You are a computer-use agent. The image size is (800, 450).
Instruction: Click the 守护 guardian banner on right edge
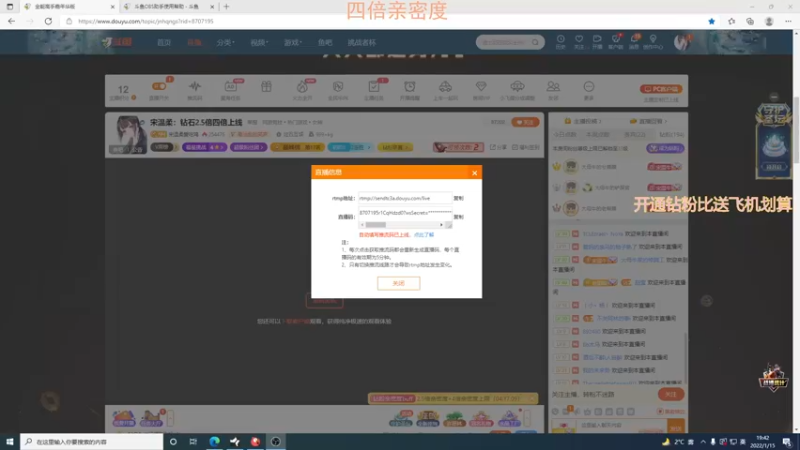click(773, 140)
